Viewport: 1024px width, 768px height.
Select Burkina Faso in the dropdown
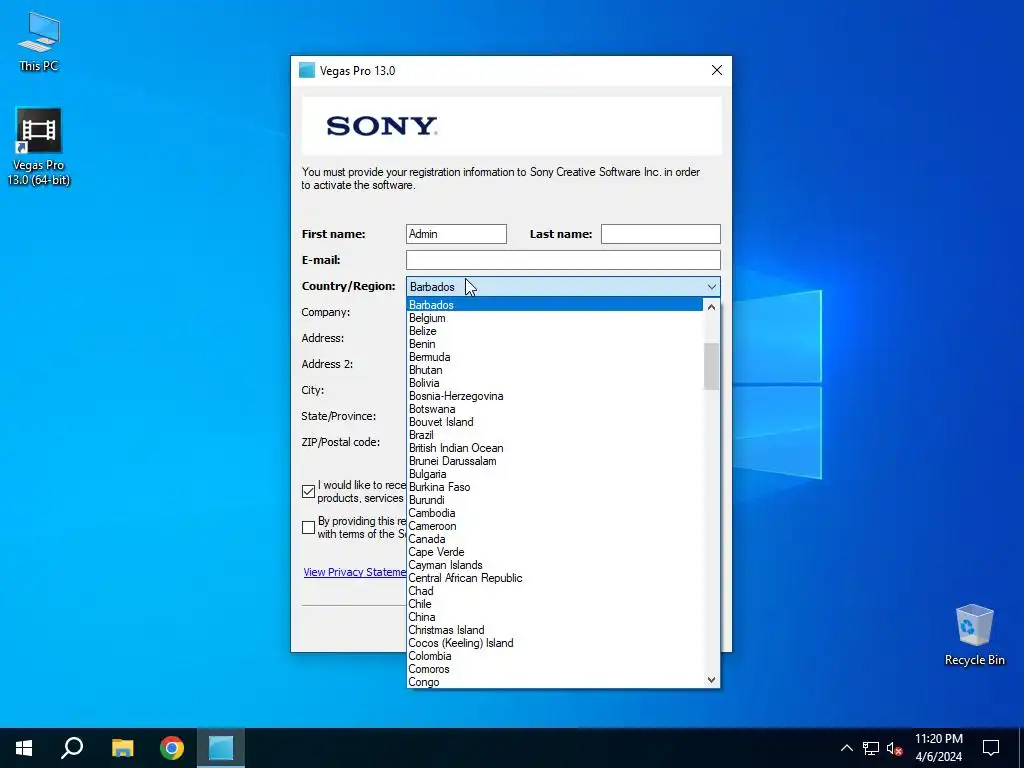[555, 487]
